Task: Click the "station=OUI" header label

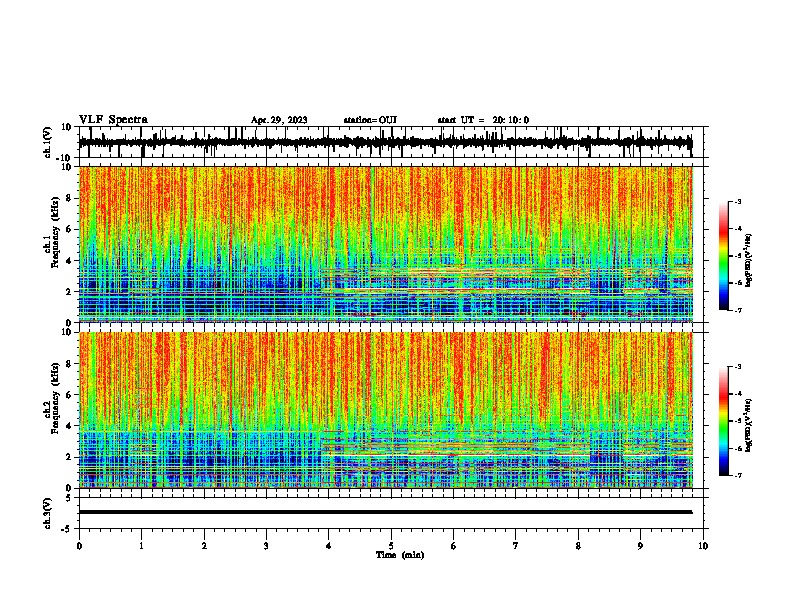Action: coord(370,120)
